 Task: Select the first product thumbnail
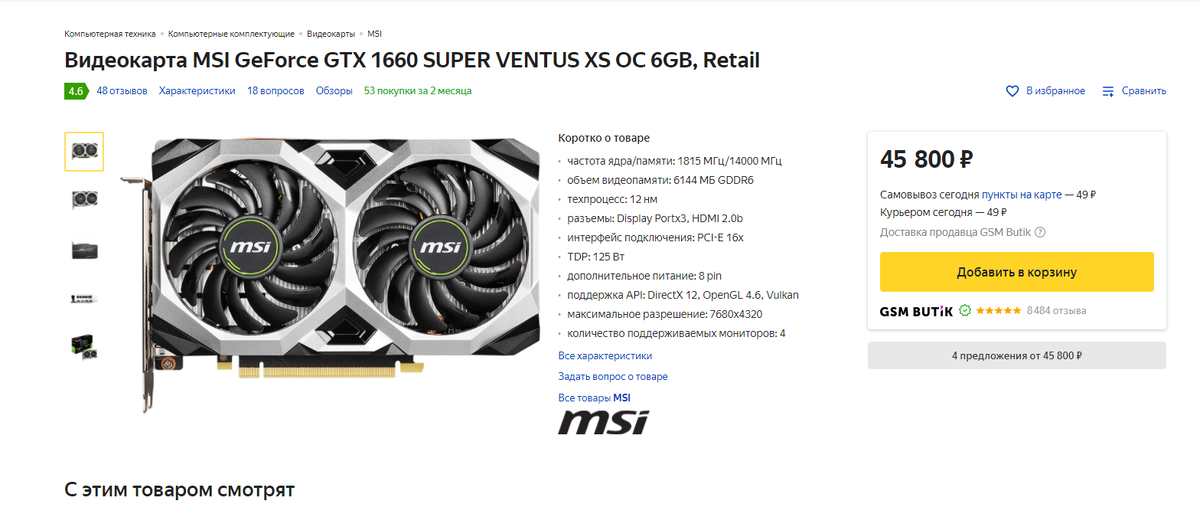[x=84, y=151]
